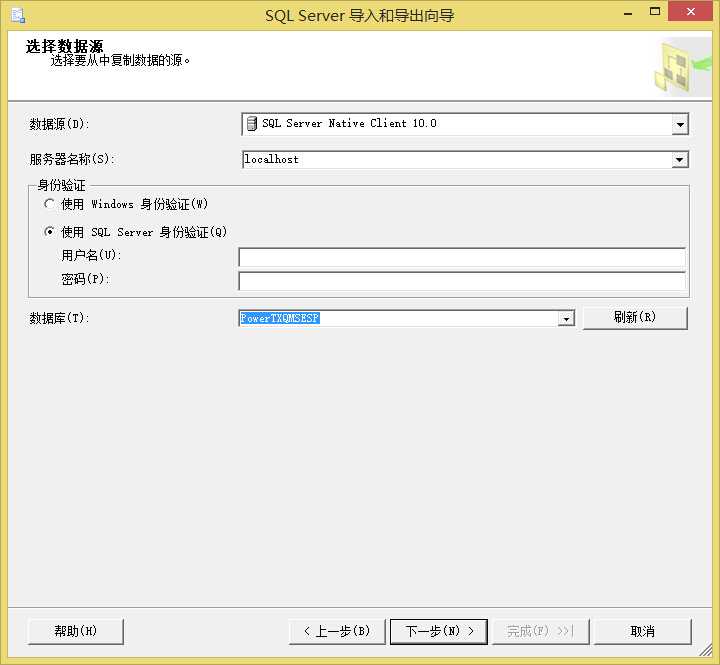Open the data source dropdown arrow
Image resolution: width=720 pixels, height=665 pixels.
tap(680, 124)
